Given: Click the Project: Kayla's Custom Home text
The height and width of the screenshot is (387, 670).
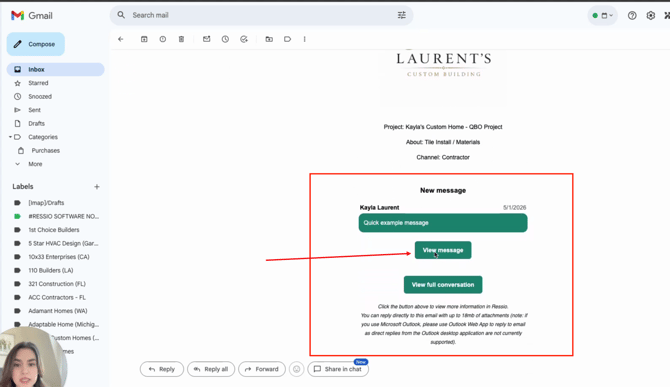Looking at the screenshot, I should click(x=443, y=127).
